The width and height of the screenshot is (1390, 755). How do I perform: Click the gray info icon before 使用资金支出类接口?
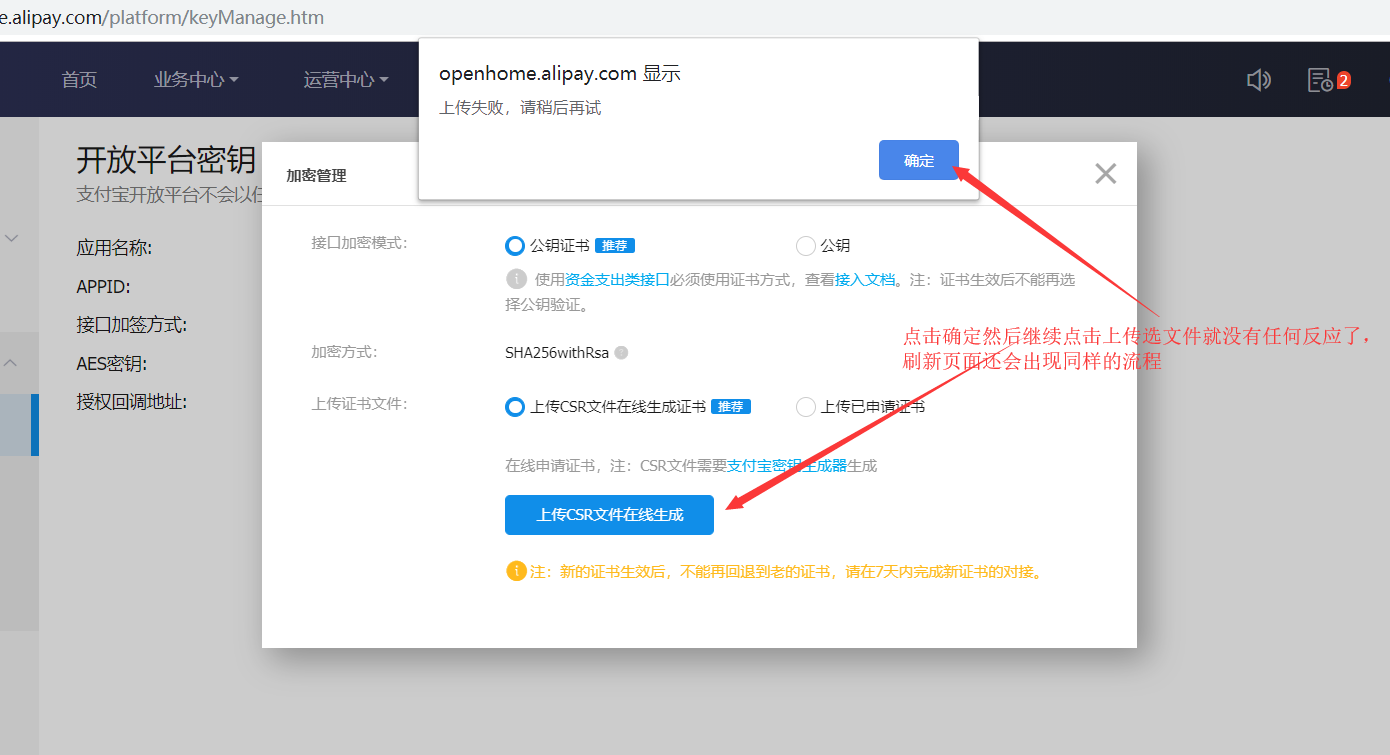516,279
